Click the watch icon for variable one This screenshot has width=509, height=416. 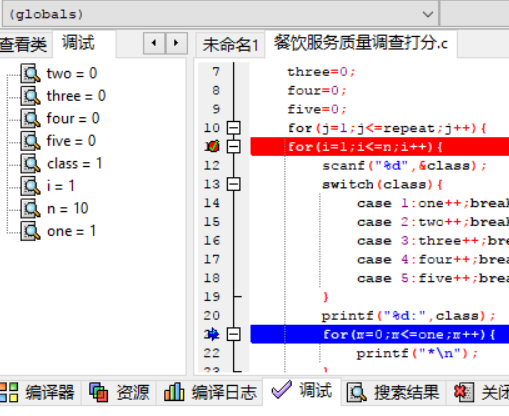(30, 231)
